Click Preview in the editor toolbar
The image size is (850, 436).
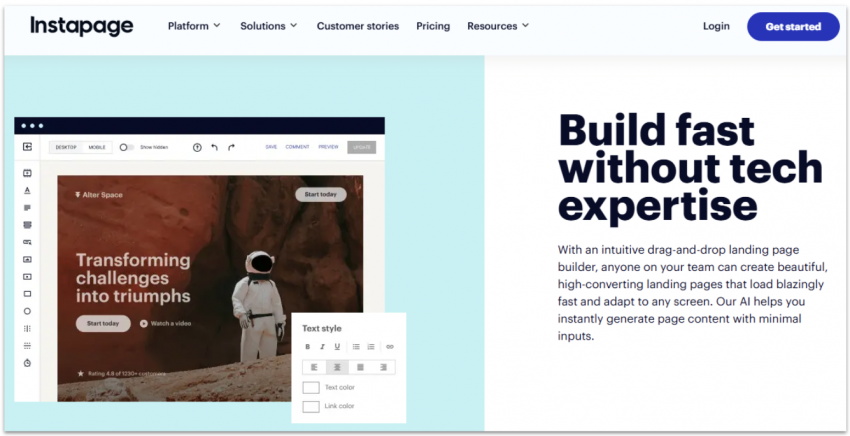point(329,147)
